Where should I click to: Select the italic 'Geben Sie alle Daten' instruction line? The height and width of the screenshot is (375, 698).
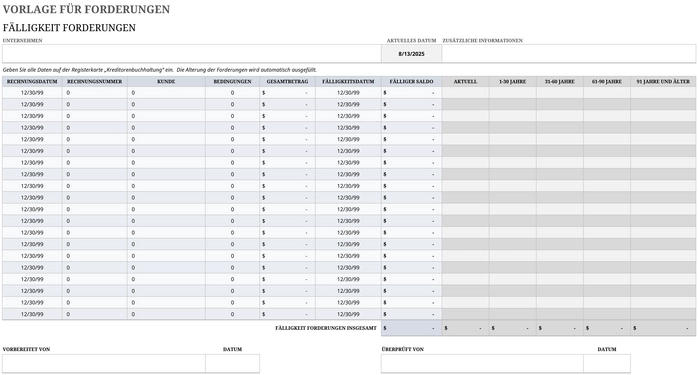159,70
